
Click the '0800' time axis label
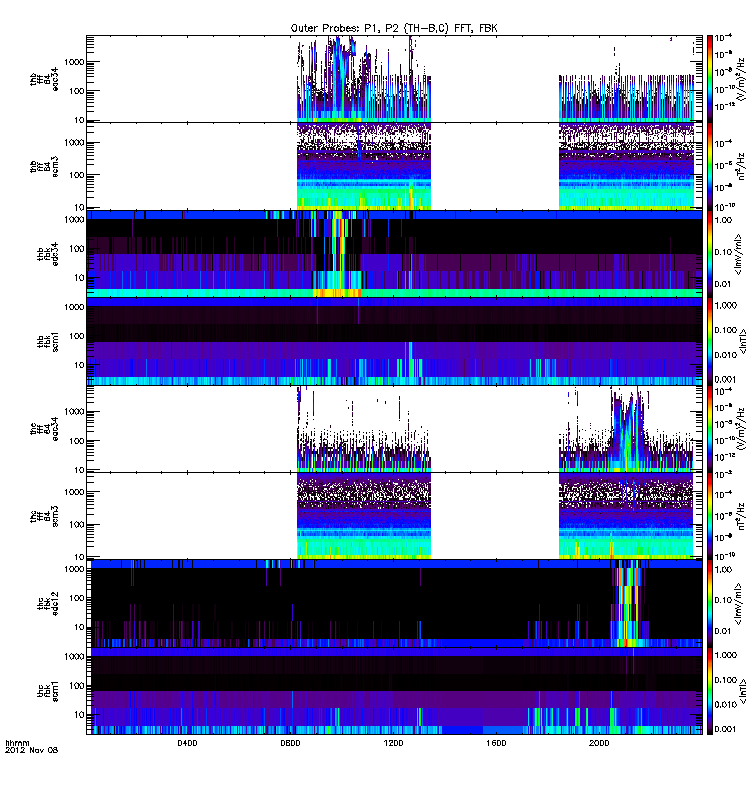click(x=290, y=743)
